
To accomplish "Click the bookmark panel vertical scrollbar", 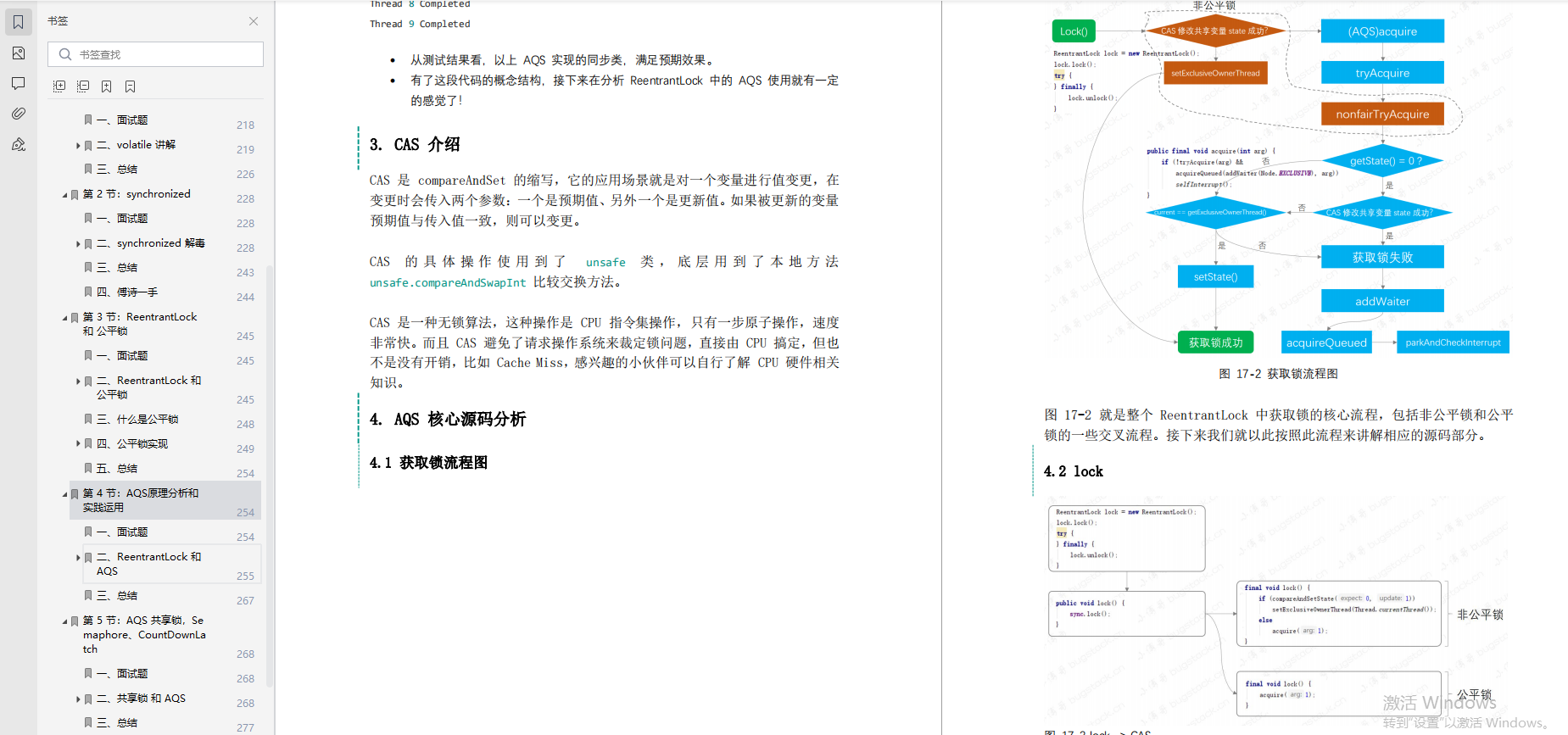I will [270, 475].
